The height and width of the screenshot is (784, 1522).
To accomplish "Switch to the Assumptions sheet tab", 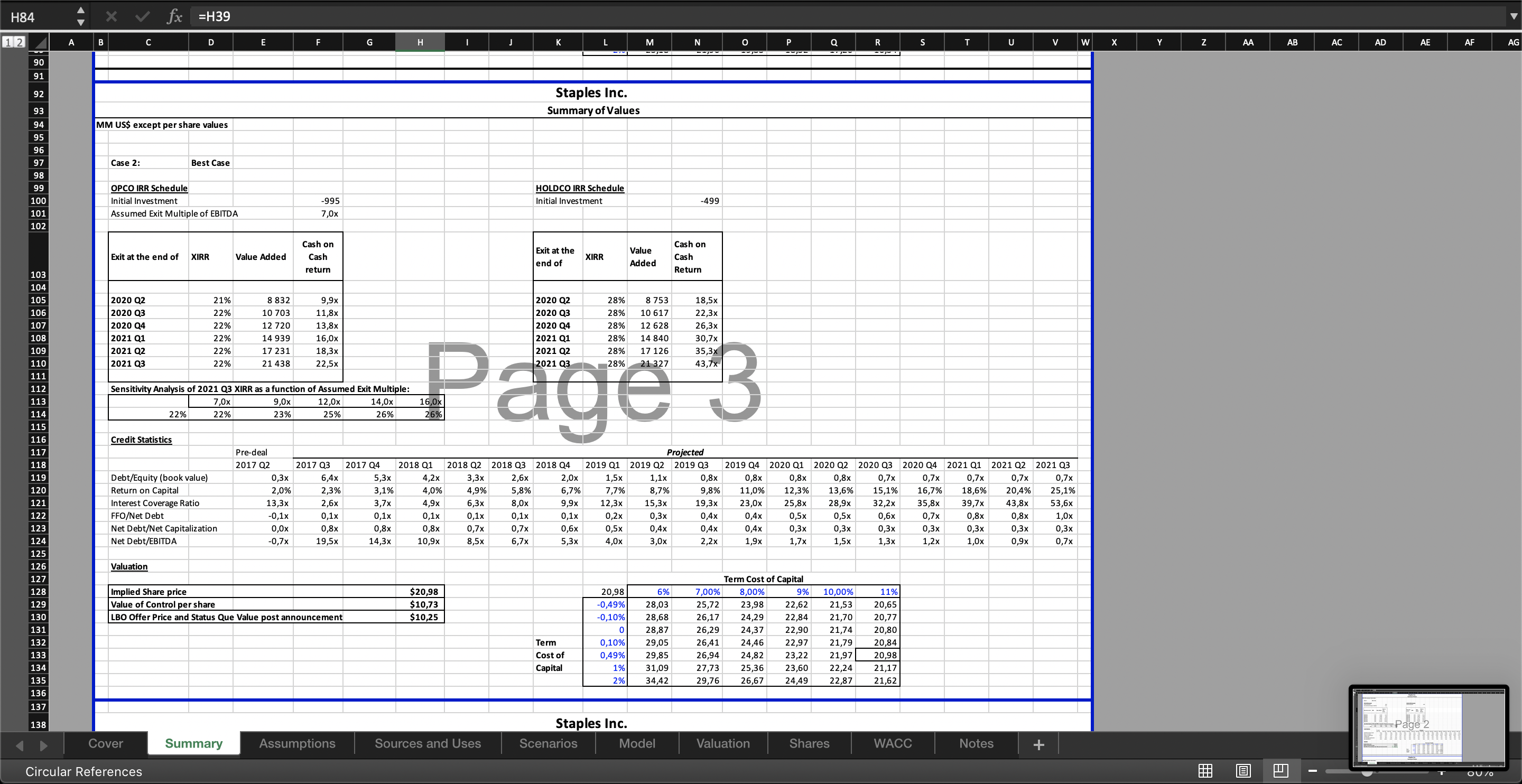I will click(297, 743).
